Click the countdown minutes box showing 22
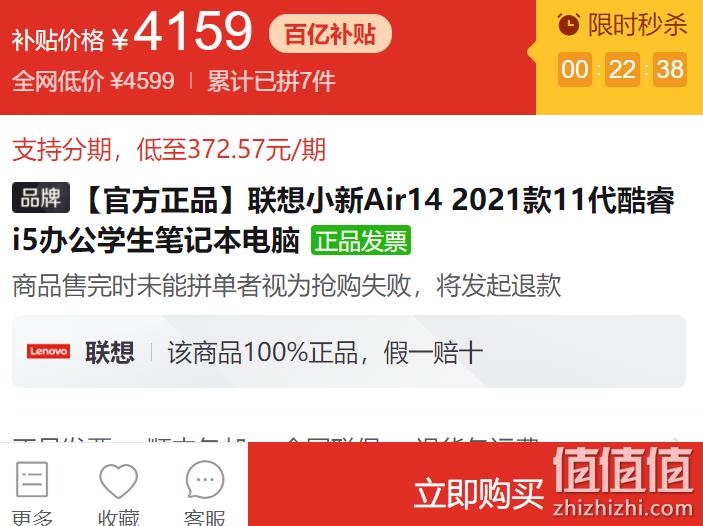This screenshot has width=703, height=526. pos(622,70)
